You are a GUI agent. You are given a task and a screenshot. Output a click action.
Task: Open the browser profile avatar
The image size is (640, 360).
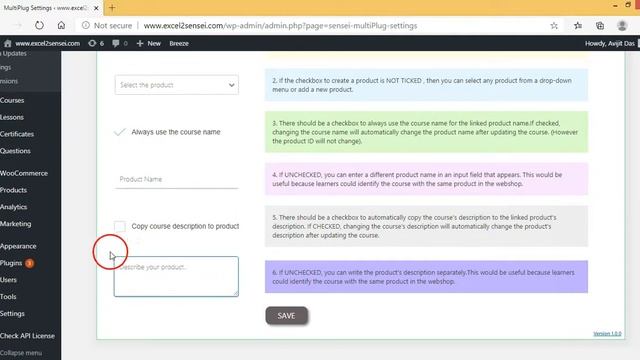coord(622,26)
